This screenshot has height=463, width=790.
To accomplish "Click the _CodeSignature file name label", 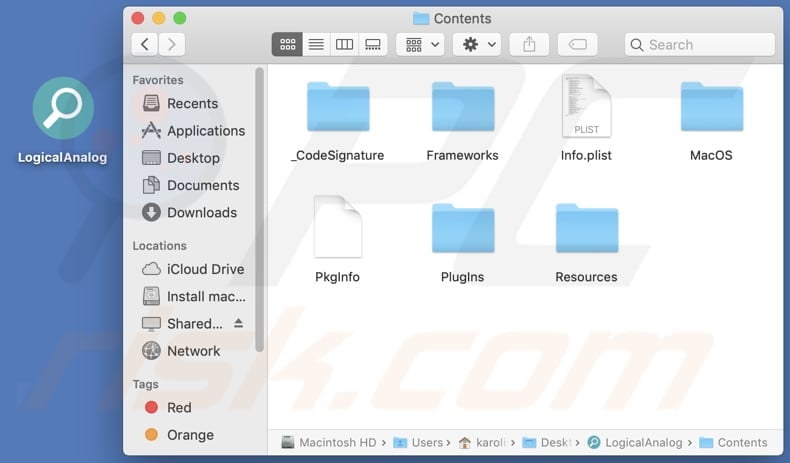I will tap(338, 155).
